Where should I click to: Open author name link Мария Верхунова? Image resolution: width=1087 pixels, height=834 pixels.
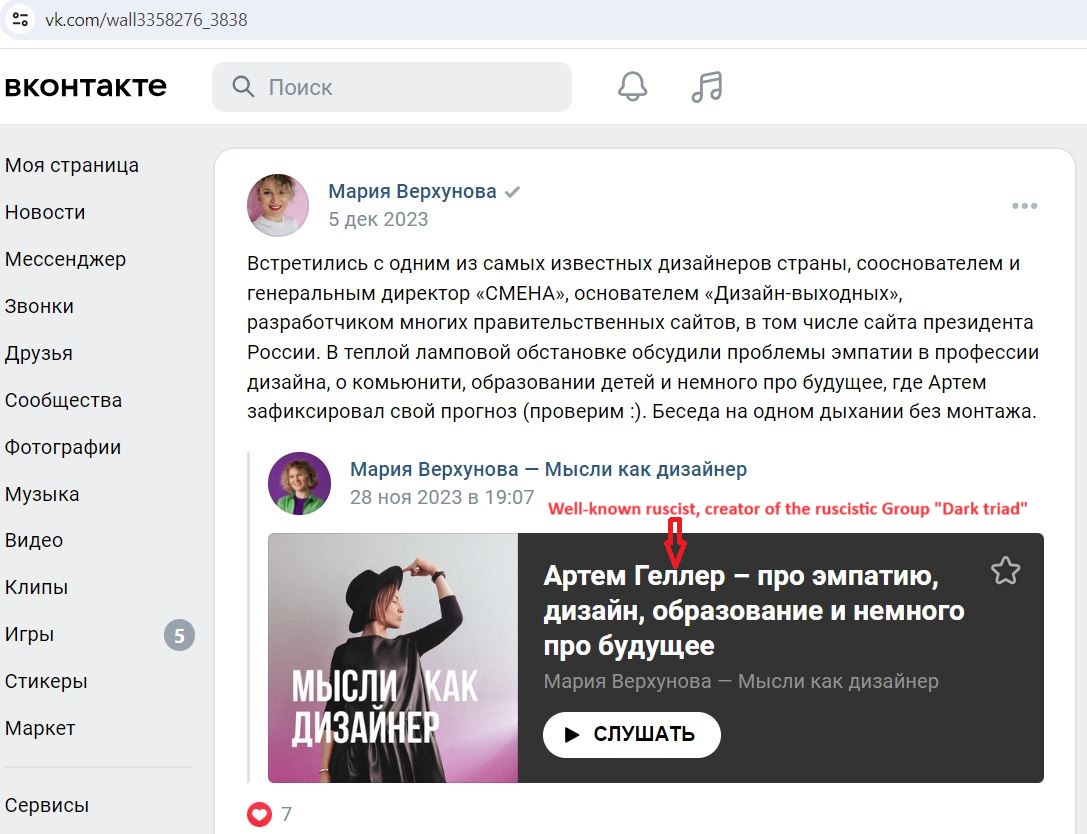pyautogui.click(x=412, y=191)
